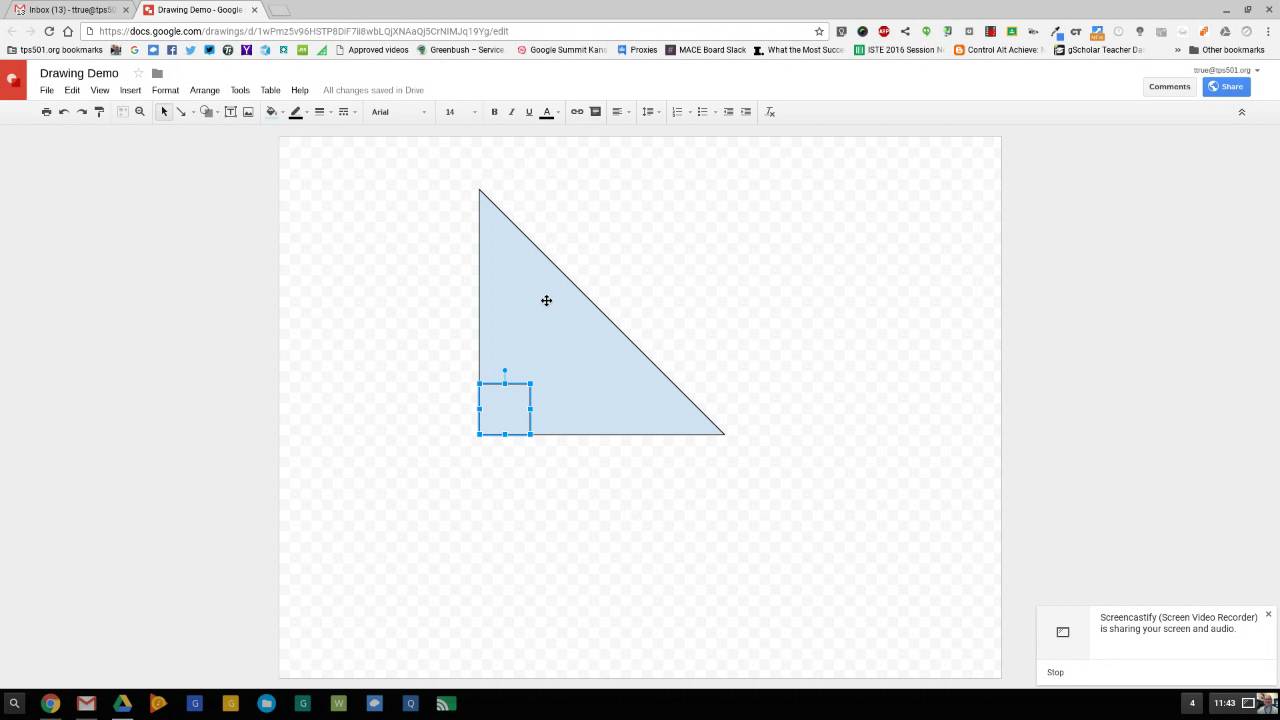Toggle Italic text formatting

coord(511,112)
